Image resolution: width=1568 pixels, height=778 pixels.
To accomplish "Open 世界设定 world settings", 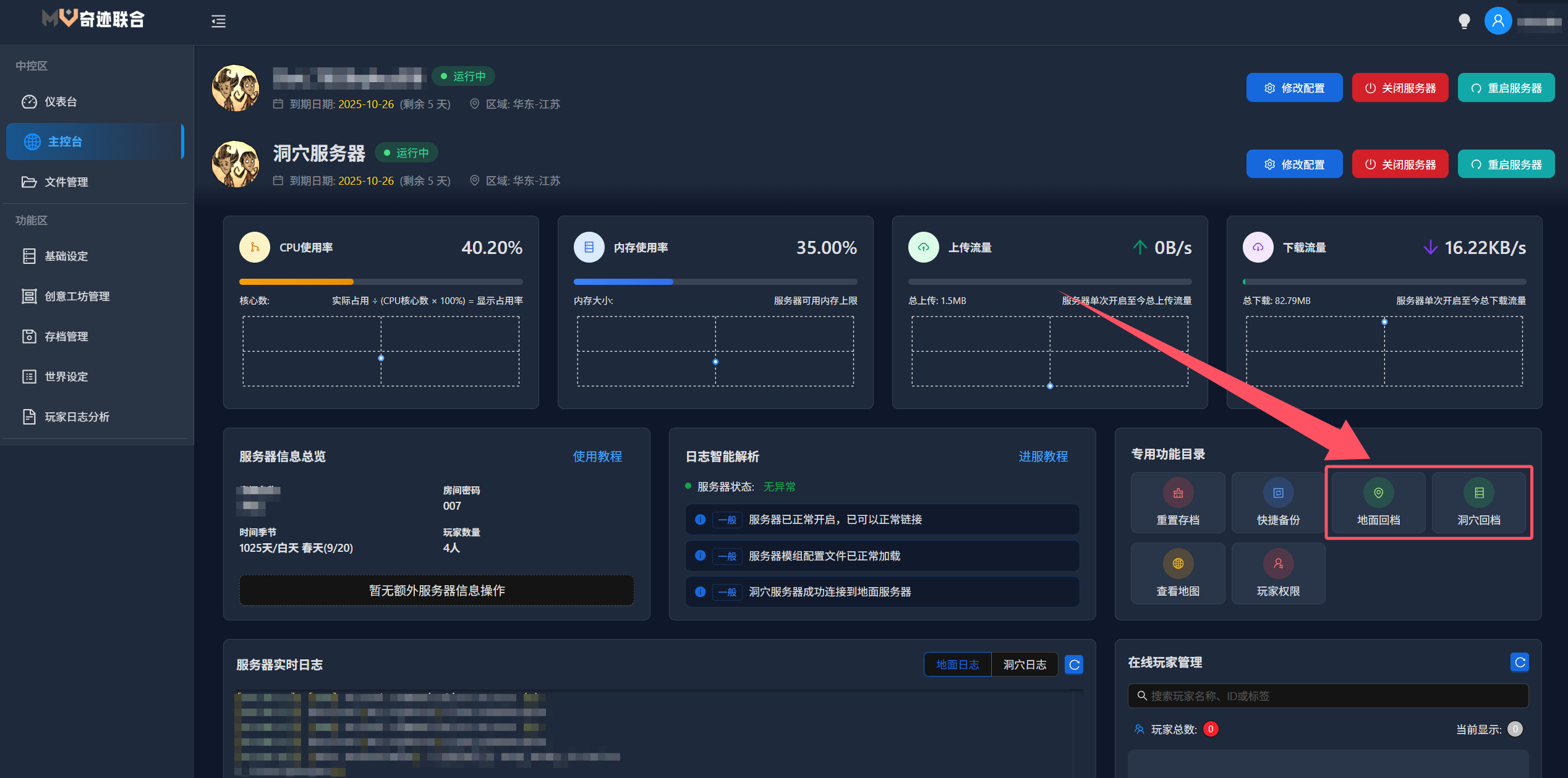I will pyautogui.click(x=66, y=376).
